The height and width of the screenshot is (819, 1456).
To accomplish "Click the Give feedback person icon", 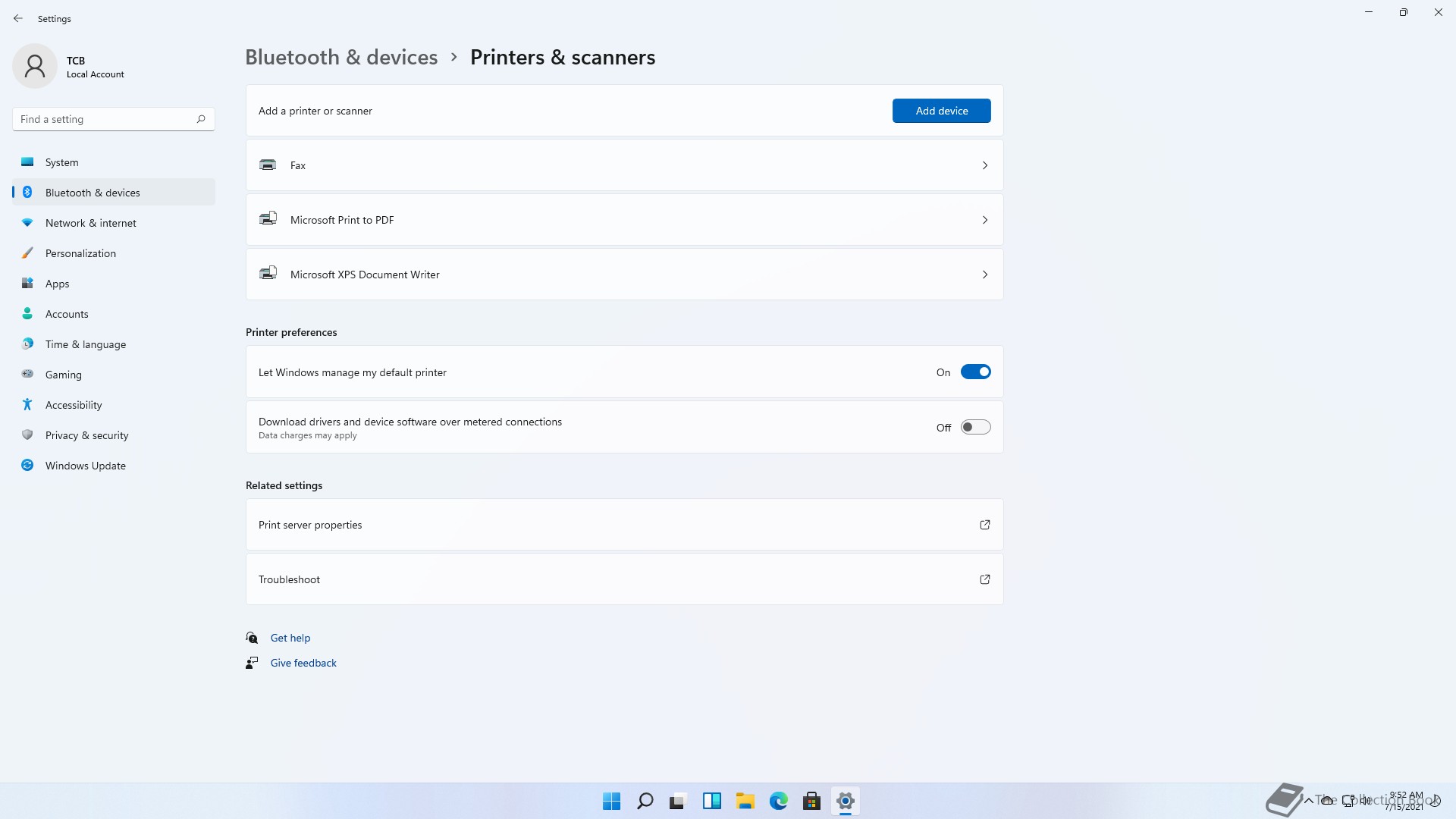I will [x=252, y=663].
